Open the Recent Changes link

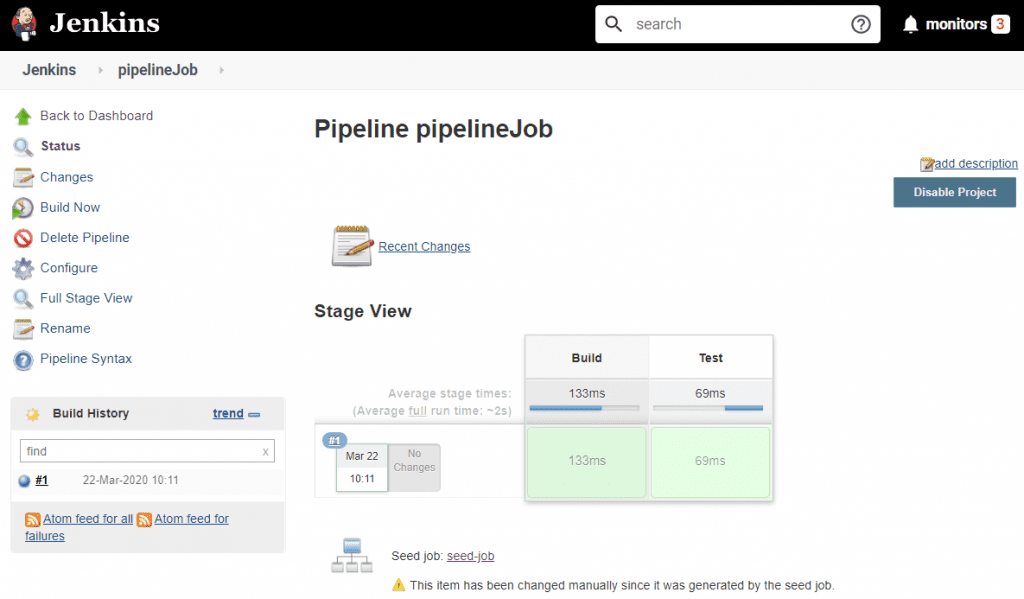pos(424,247)
